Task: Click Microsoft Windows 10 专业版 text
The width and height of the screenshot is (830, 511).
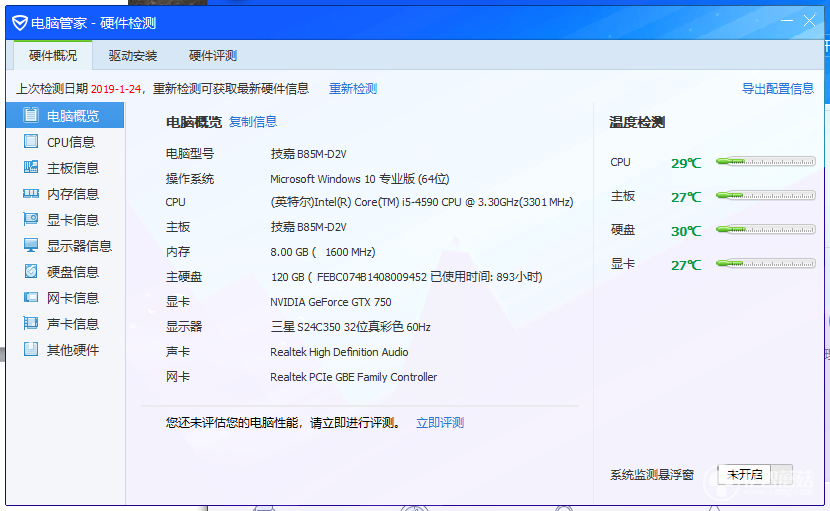Action: pyautogui.click(x=359, y=179)
